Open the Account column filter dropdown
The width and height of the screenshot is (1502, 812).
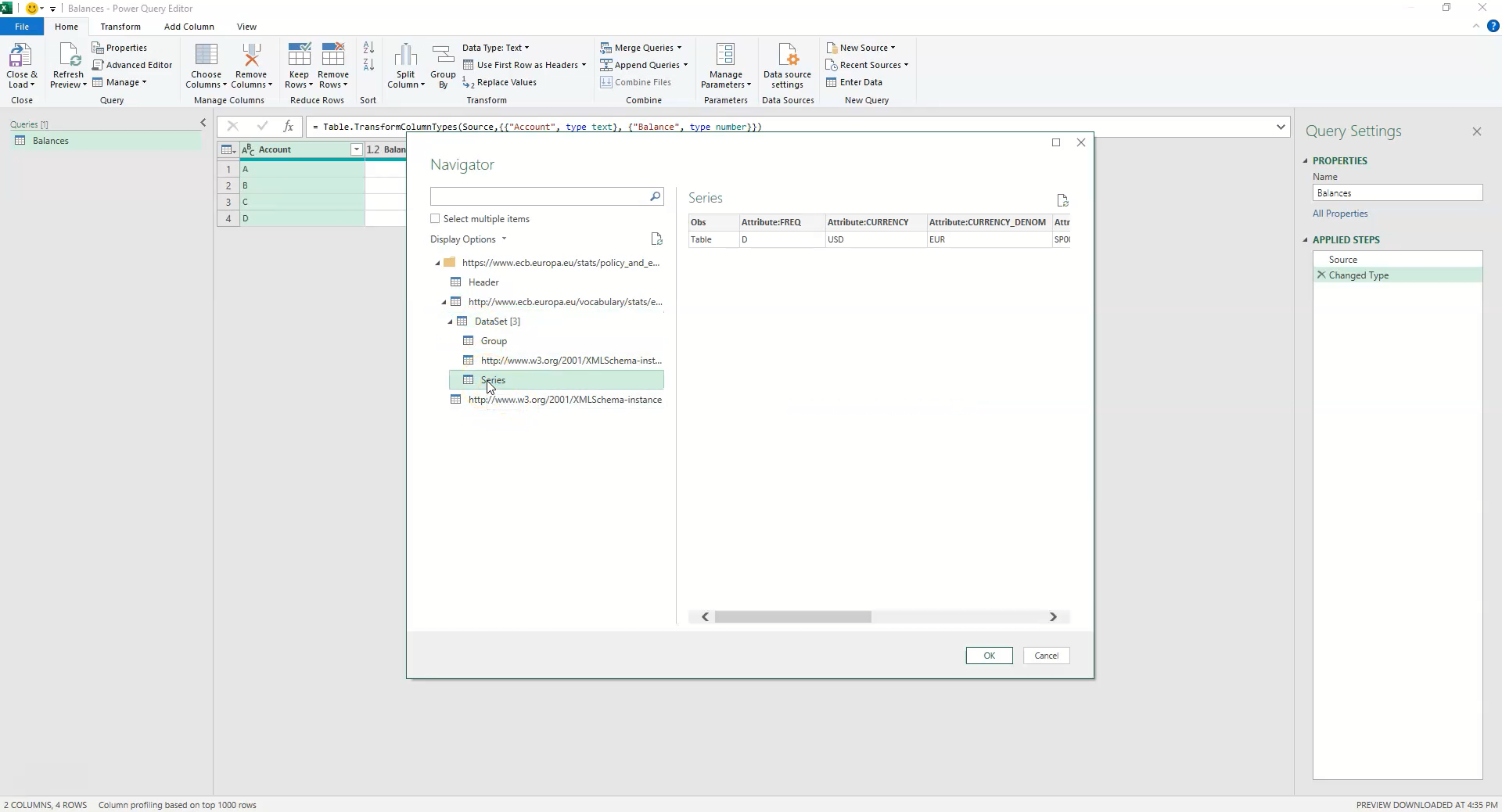[356, 149]
